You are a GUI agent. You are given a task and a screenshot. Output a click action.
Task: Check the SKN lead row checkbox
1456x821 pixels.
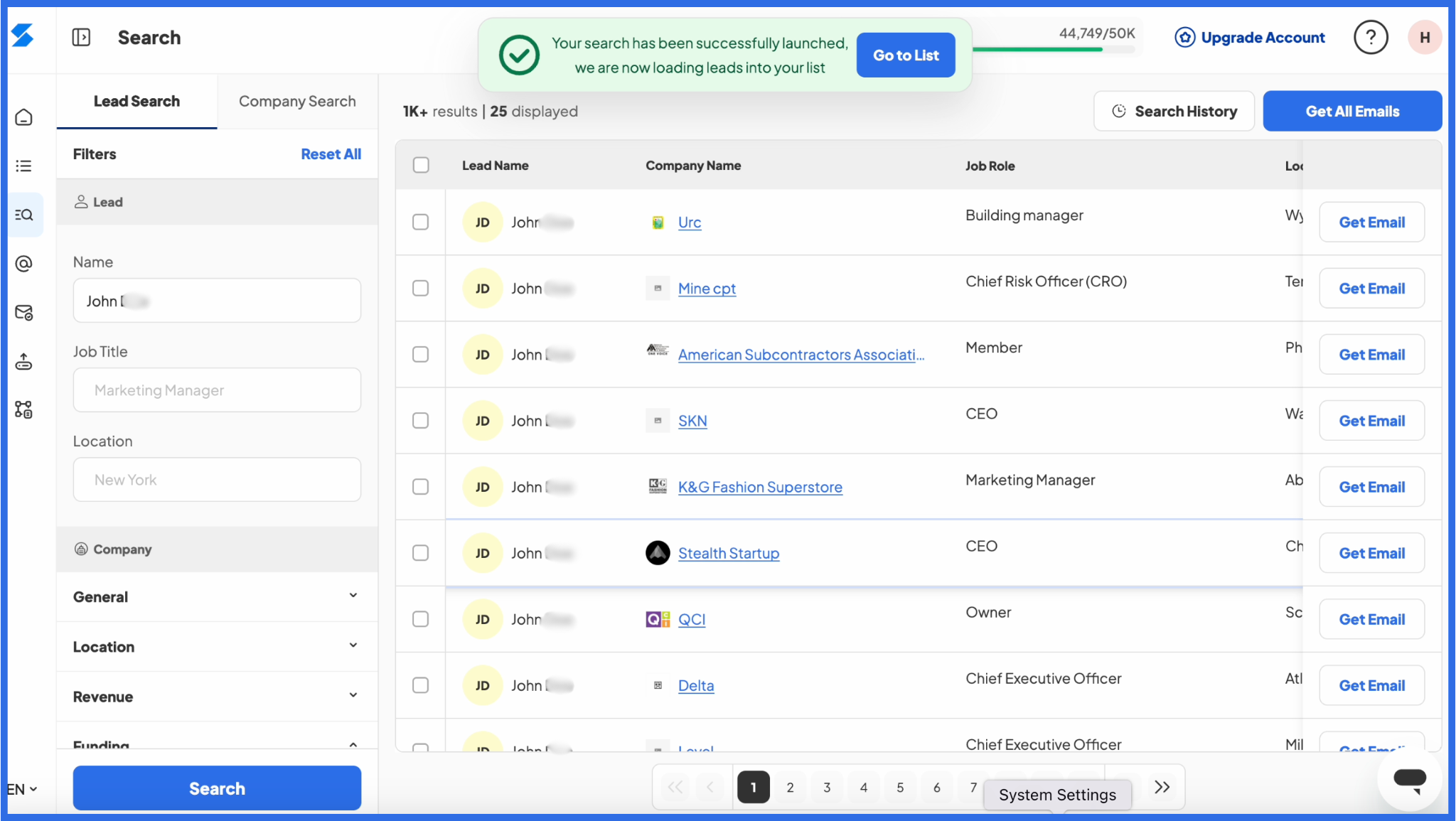(421, 420)
